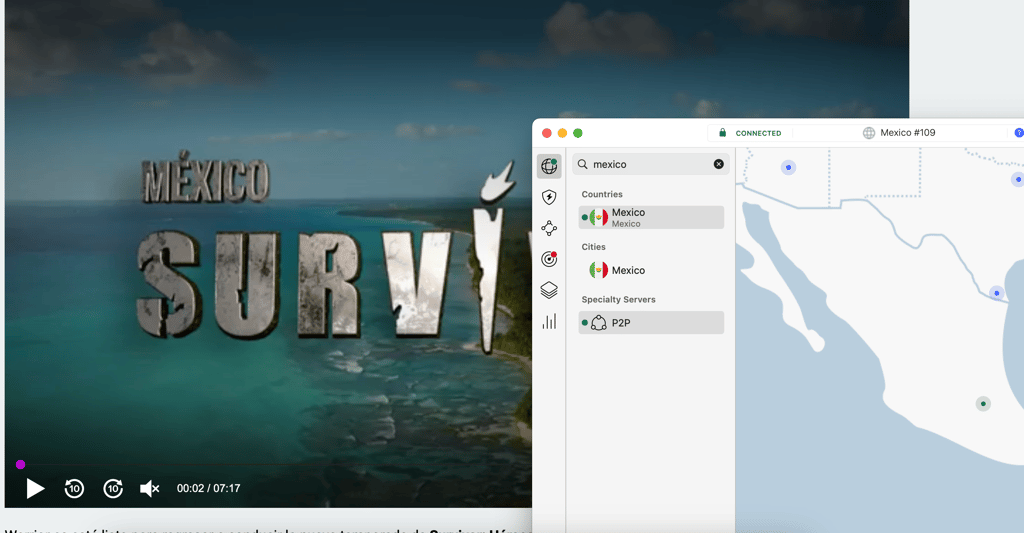Viewport: 1024px width, 533px height.
Task: Click the blue map pin near the Gulf coast
Action: (997, 293)
